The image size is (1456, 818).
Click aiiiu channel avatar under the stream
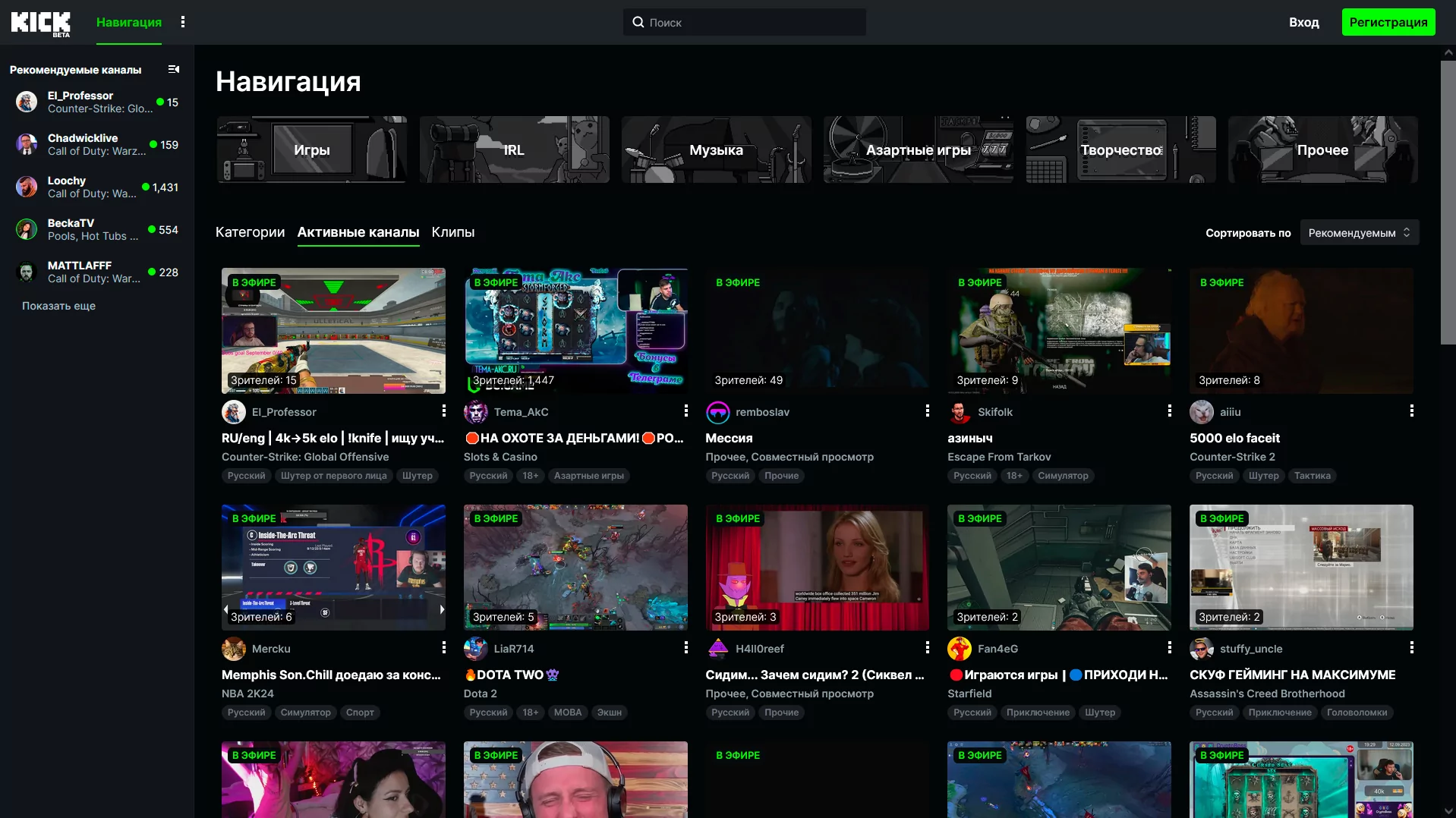tap(1202, 412)
